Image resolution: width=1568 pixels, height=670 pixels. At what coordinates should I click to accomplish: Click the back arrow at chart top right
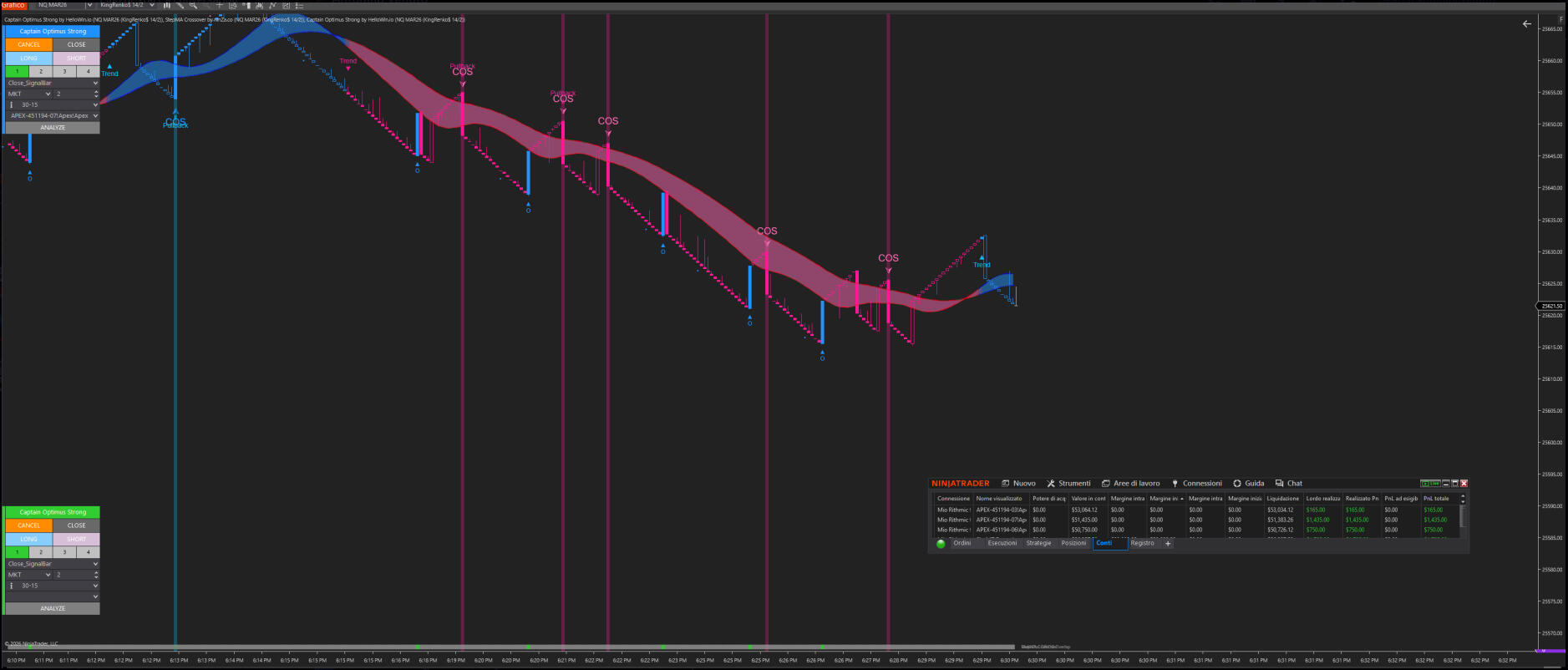(1527, 24)
